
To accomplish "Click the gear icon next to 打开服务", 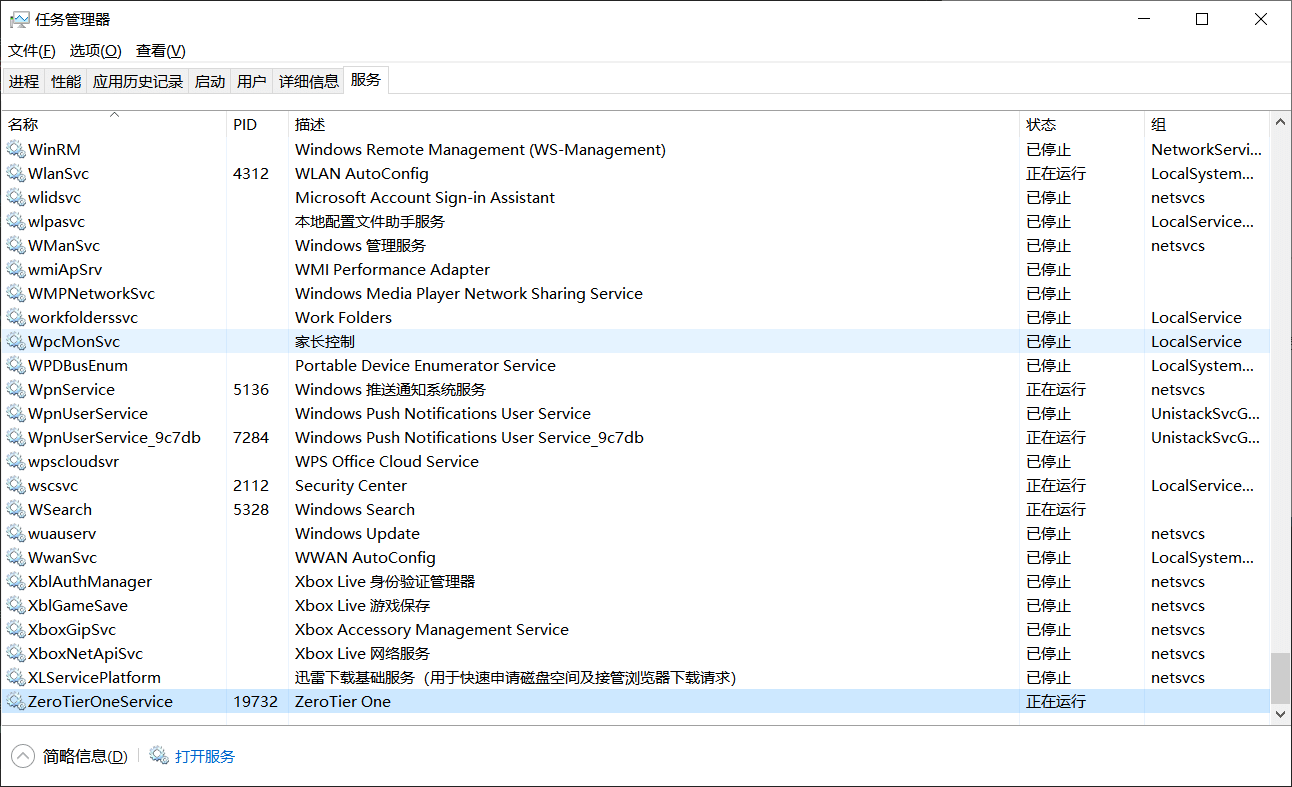I will coord(159,756).
